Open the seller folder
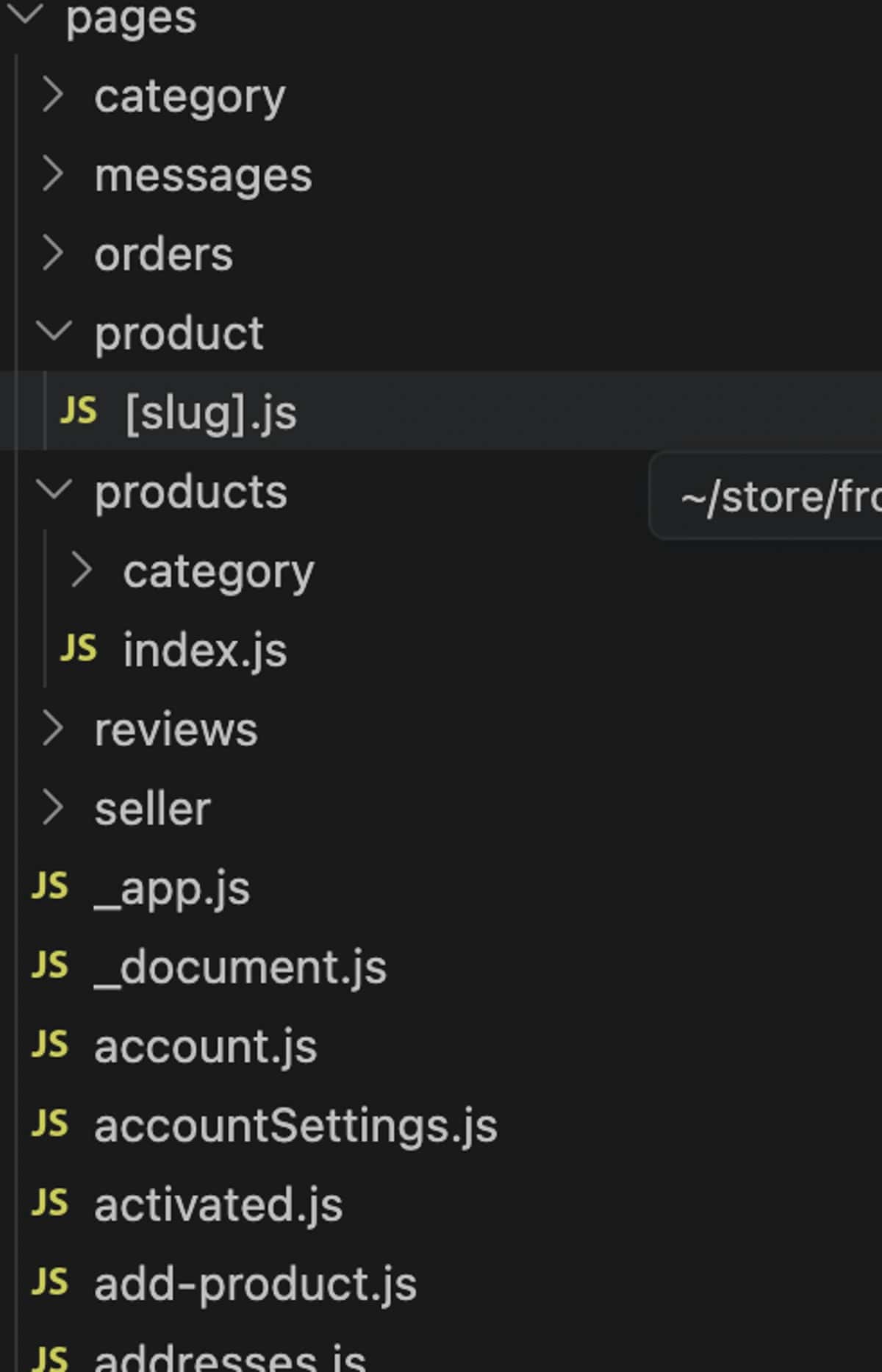The image size is (882, 1372). click(152, 810)
